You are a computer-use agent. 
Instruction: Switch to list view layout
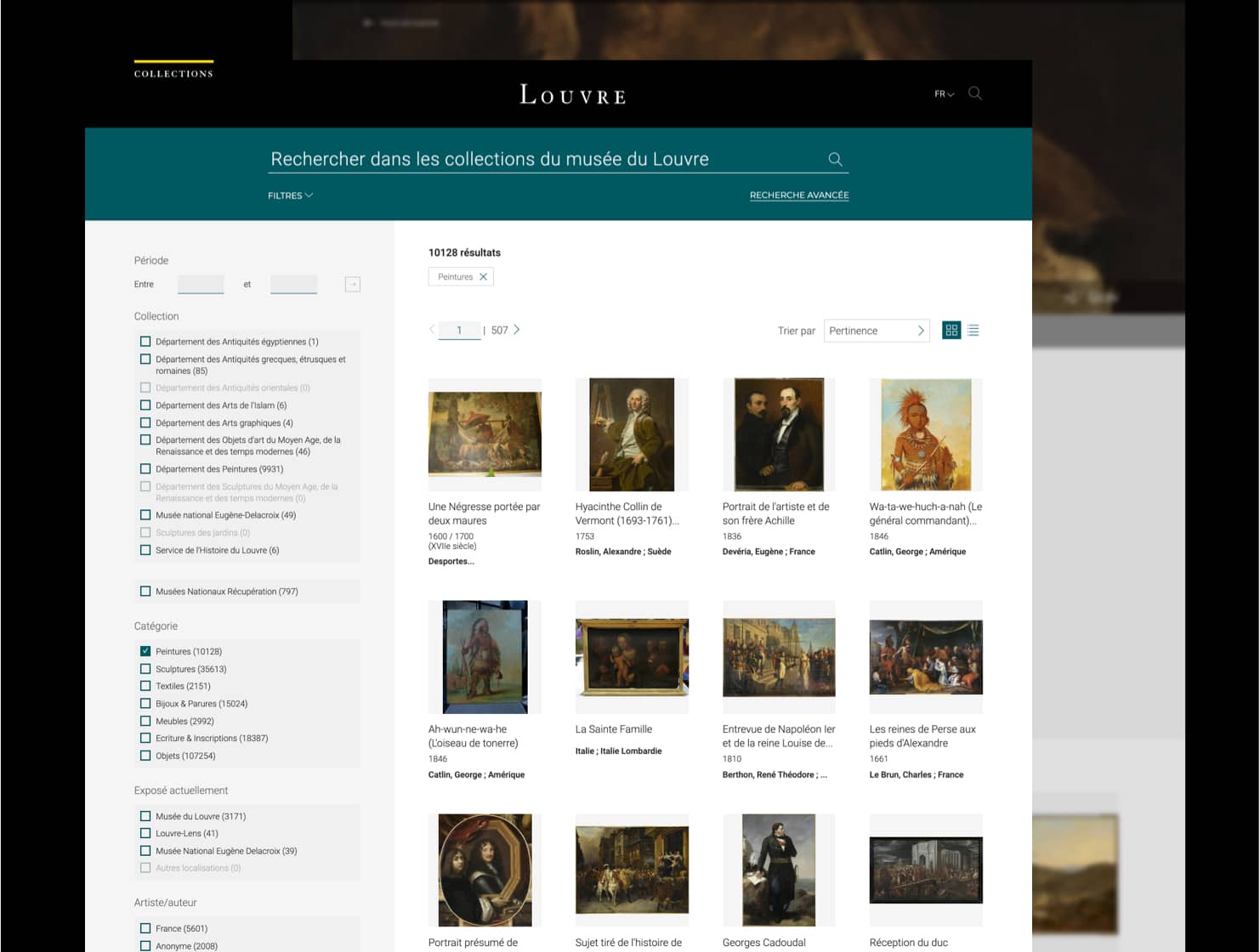click(x=973, y=331)
